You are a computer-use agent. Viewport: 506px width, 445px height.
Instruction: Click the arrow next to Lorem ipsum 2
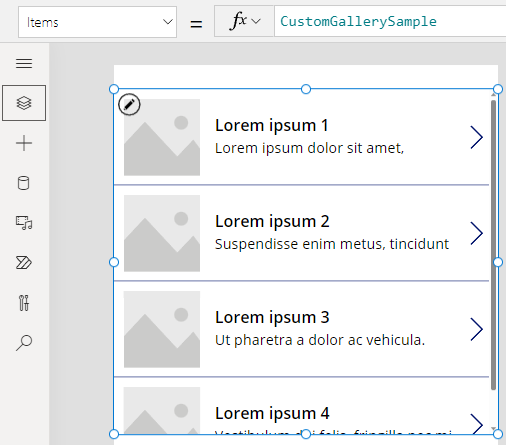pyautogui.click(x=477, y=233)
